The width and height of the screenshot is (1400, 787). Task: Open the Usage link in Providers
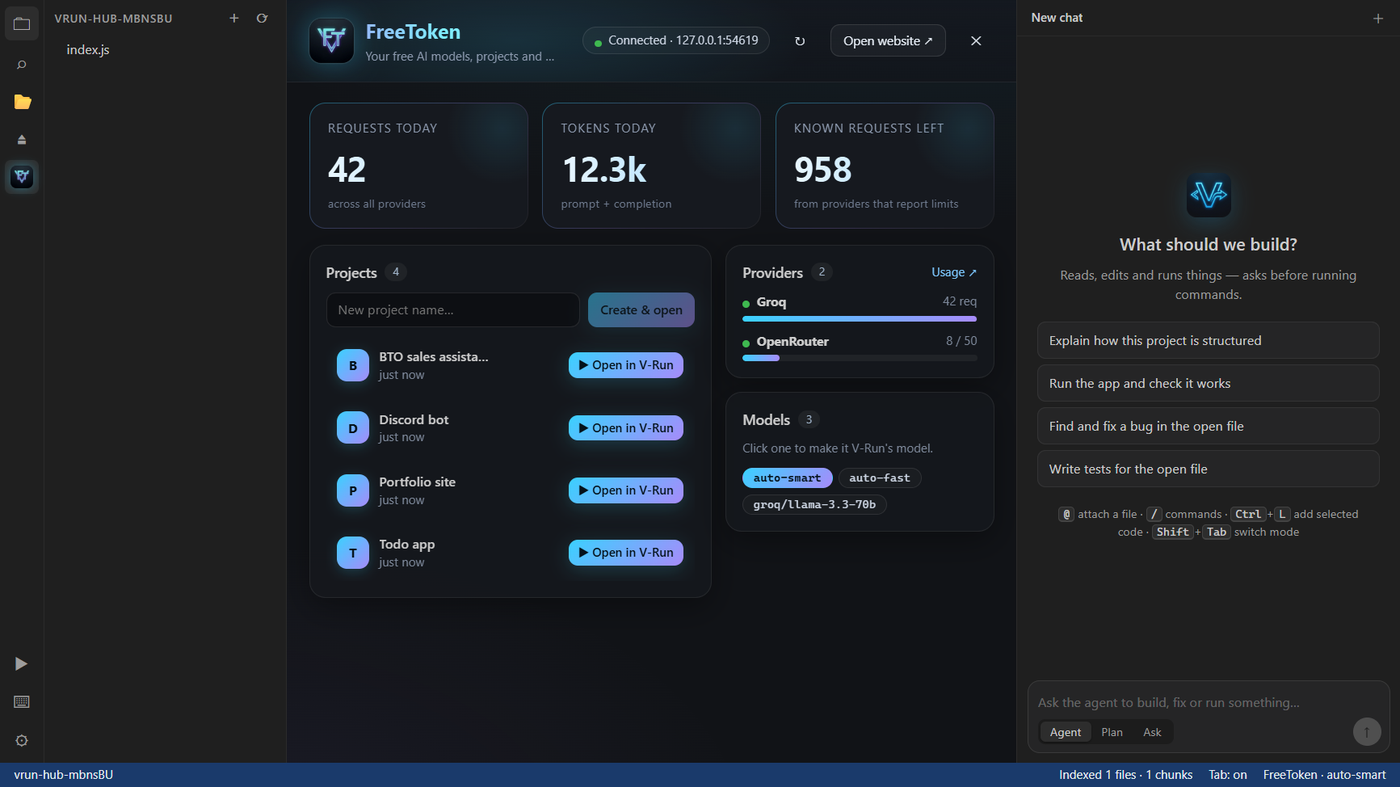[954, 272]
